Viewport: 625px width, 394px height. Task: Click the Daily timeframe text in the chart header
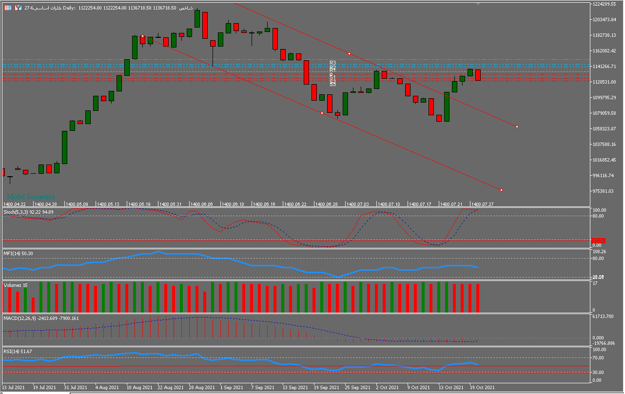coord(69,8)
